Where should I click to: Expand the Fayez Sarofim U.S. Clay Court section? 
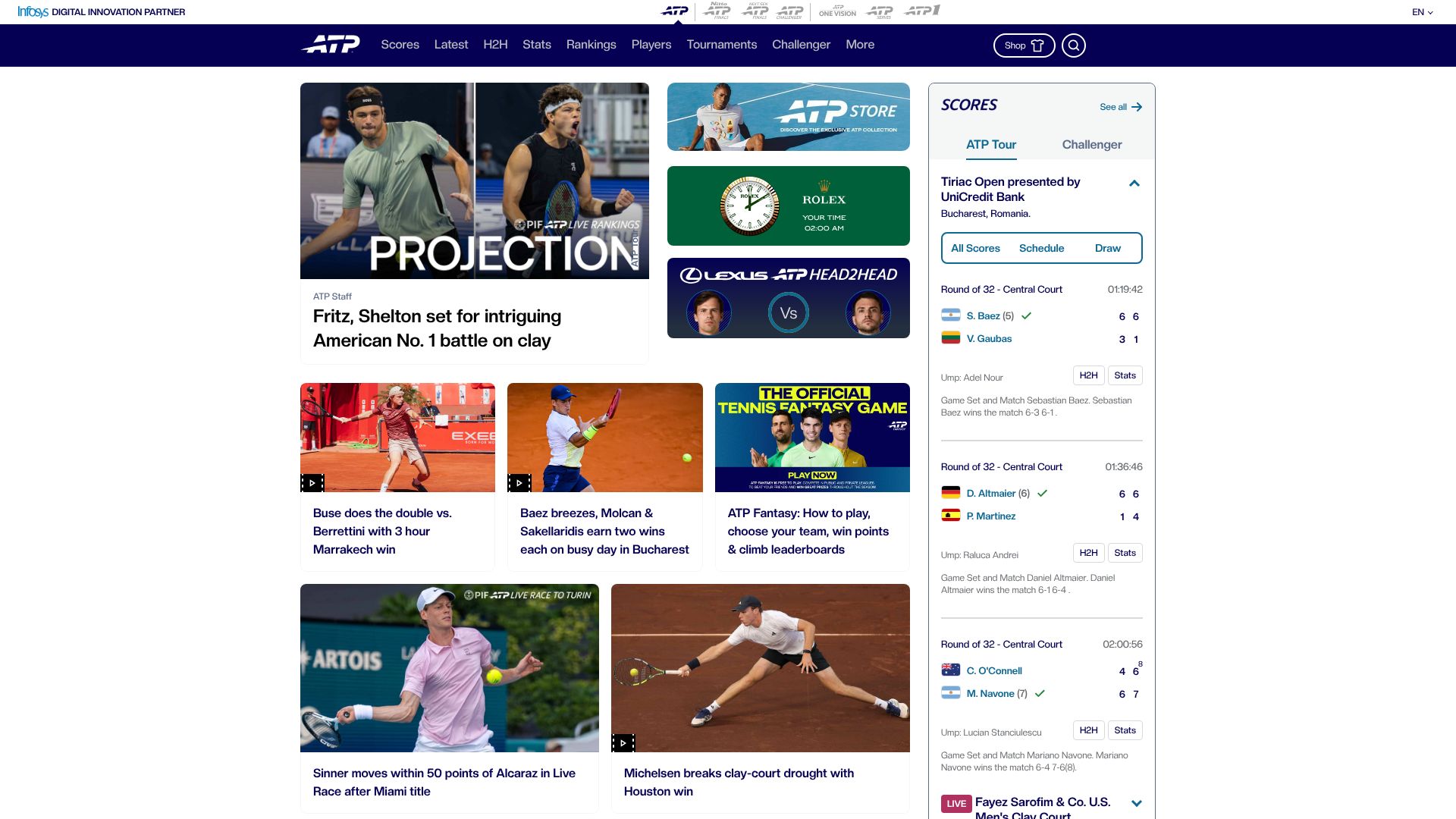pos(1136,803)
